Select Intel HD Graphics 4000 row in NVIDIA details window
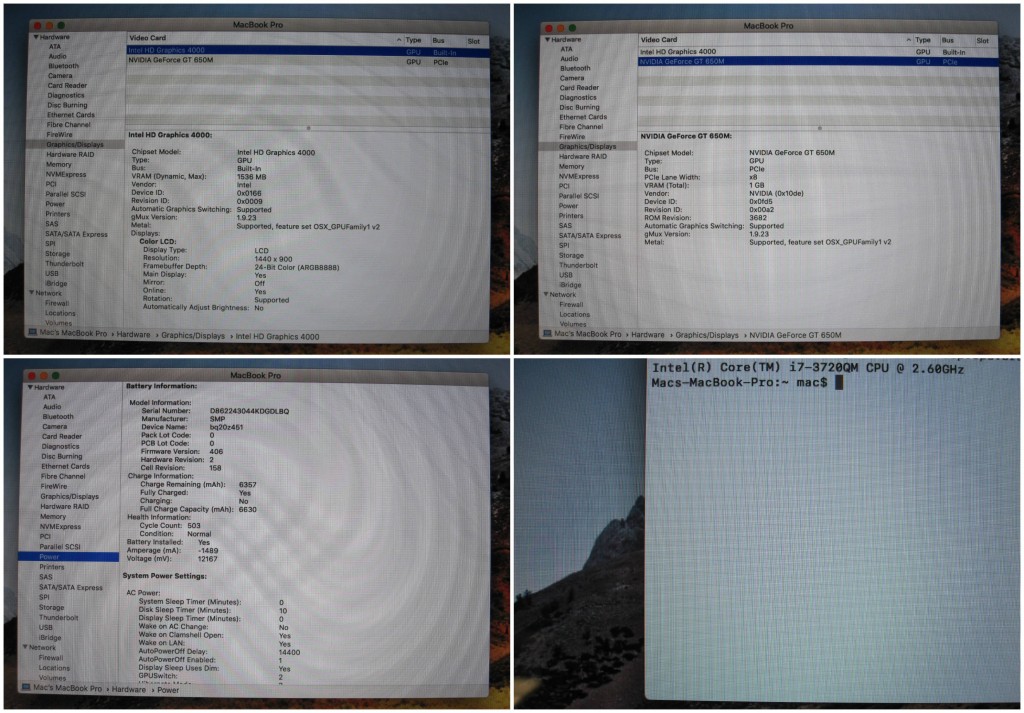This screenshot has height=713, width=1024. point(818,52)
